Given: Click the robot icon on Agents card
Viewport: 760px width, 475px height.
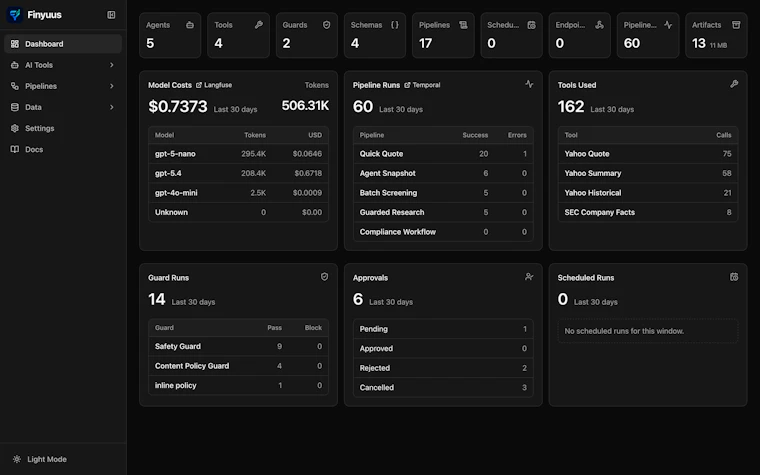Looking at the screenshot, I should coord(190,25).
